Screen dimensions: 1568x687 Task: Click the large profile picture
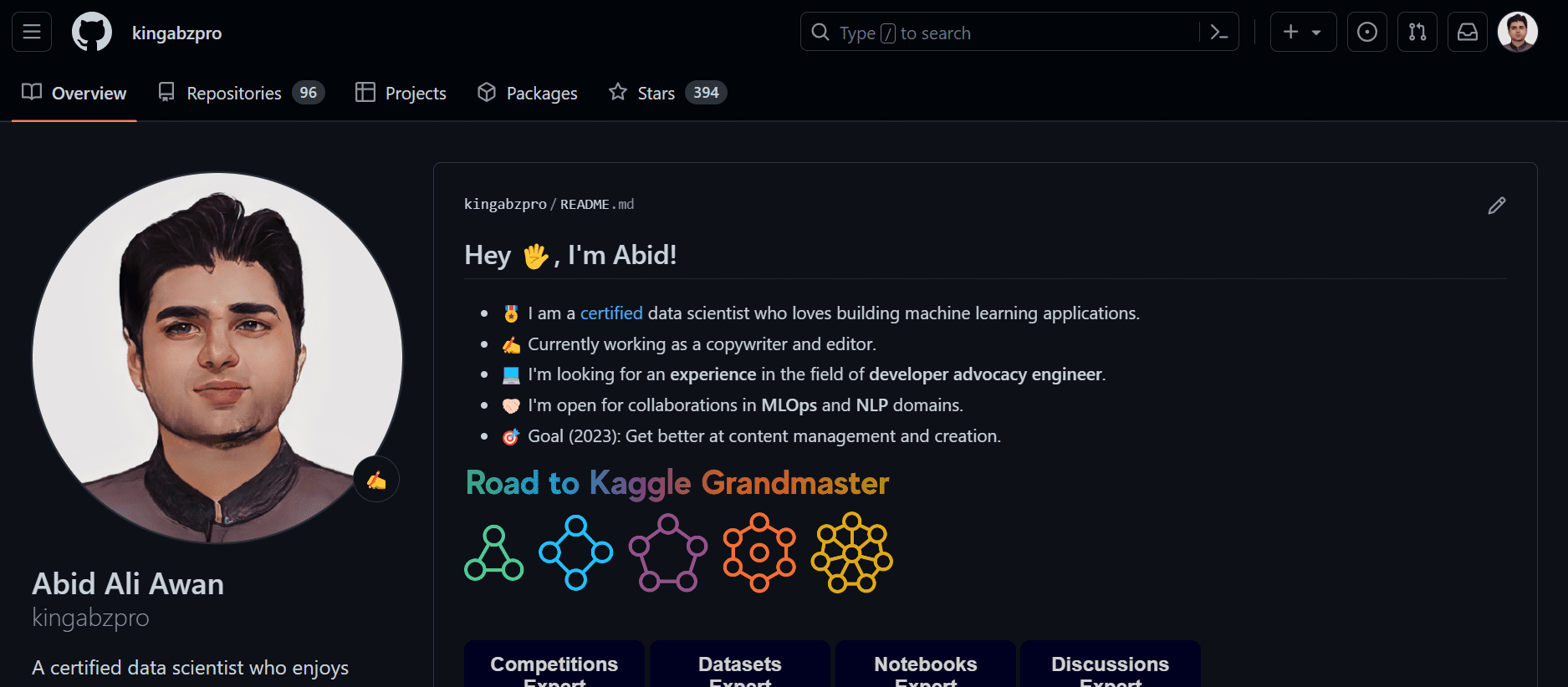pyautogui.click(x=217, y=358)
